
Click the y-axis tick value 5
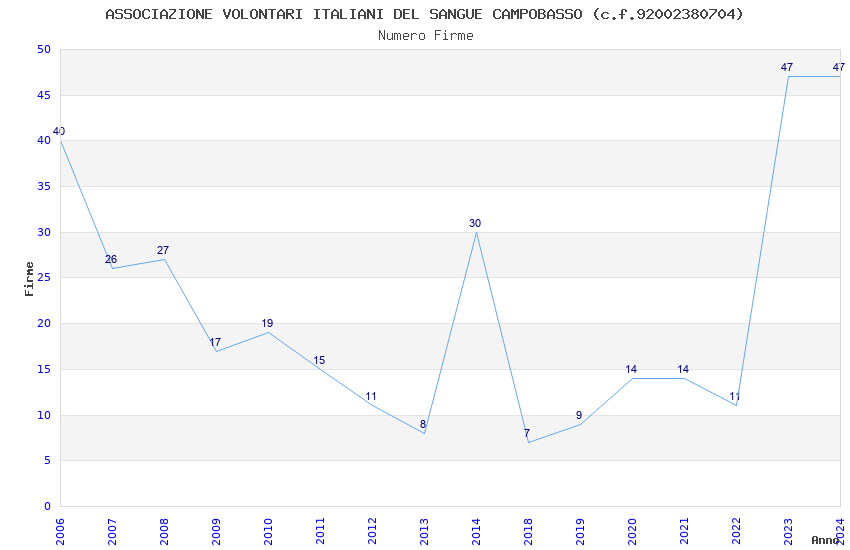click(x=48, y=461)
